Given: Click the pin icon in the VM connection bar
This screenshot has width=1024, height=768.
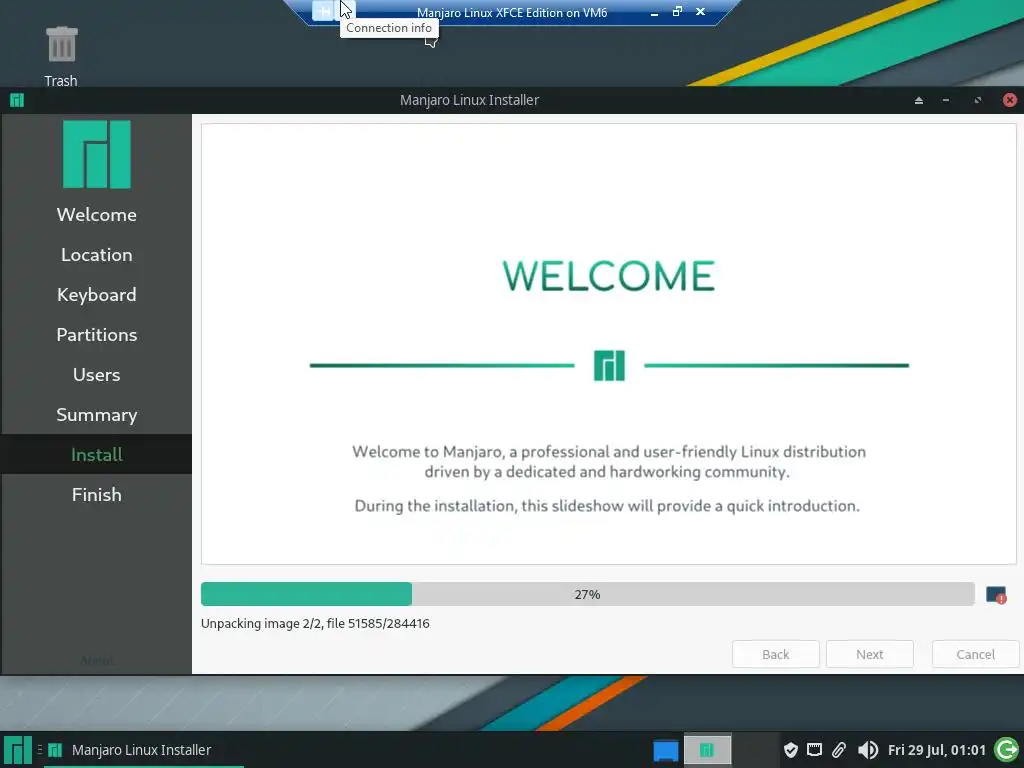Looking at the screenshot, I should (x=323, y=11).
